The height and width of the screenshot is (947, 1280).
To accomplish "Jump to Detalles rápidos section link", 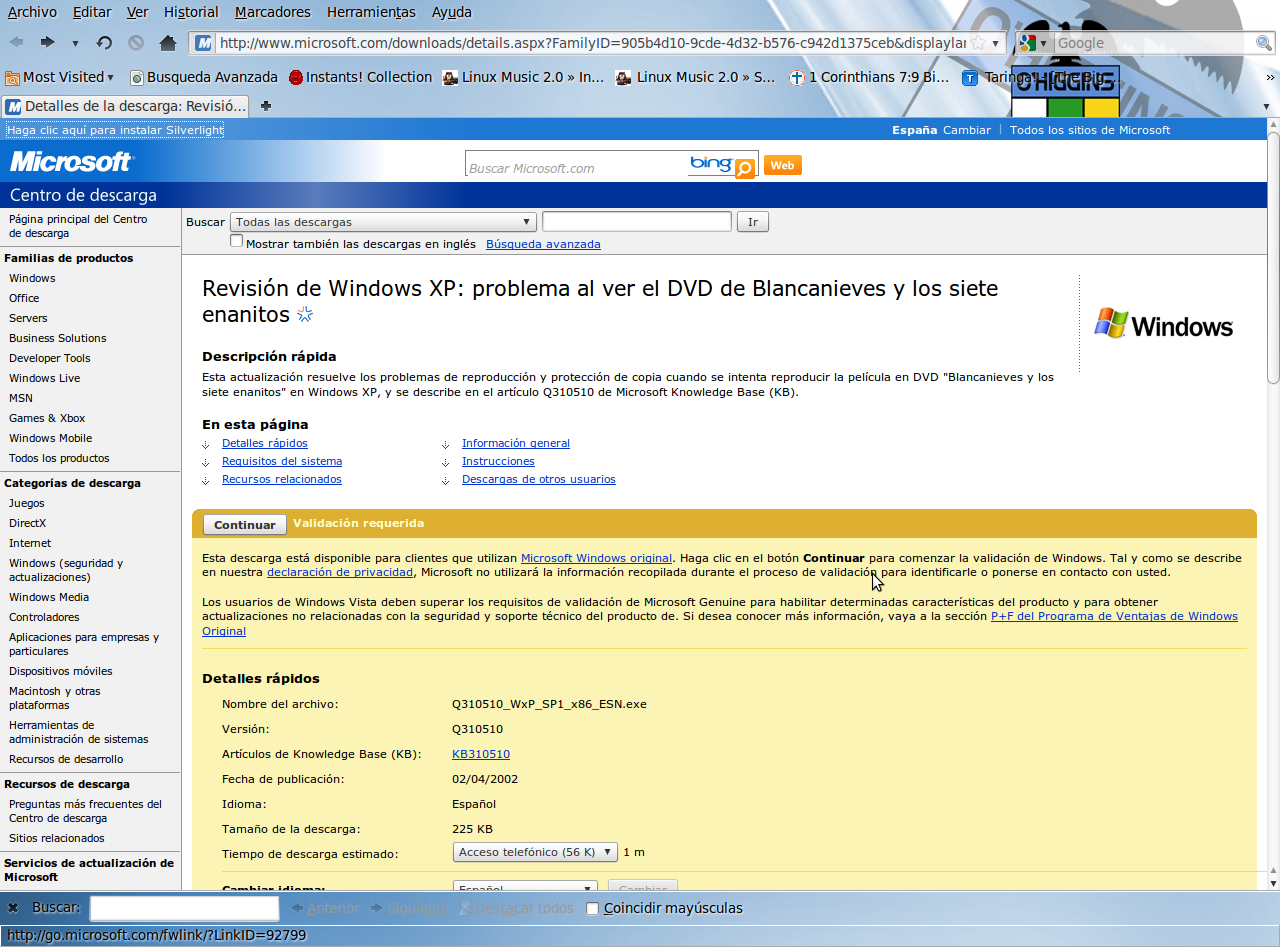I will [x=265, y=443].
